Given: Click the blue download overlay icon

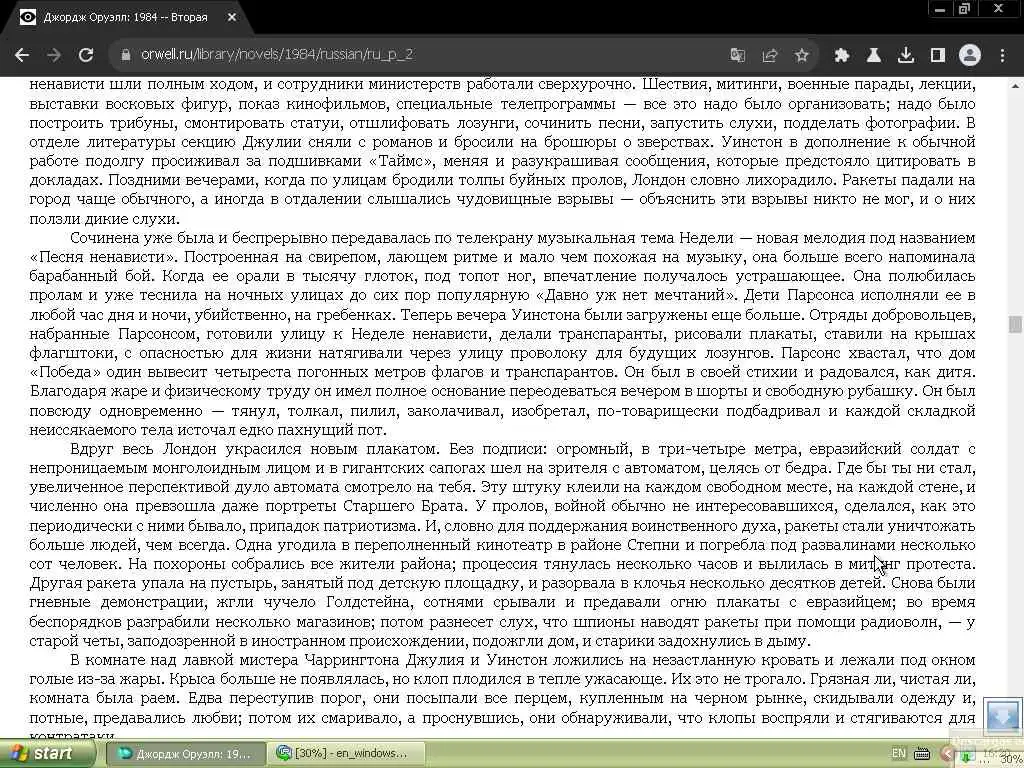Looking at the screenshot, I should coord(1002,716).
